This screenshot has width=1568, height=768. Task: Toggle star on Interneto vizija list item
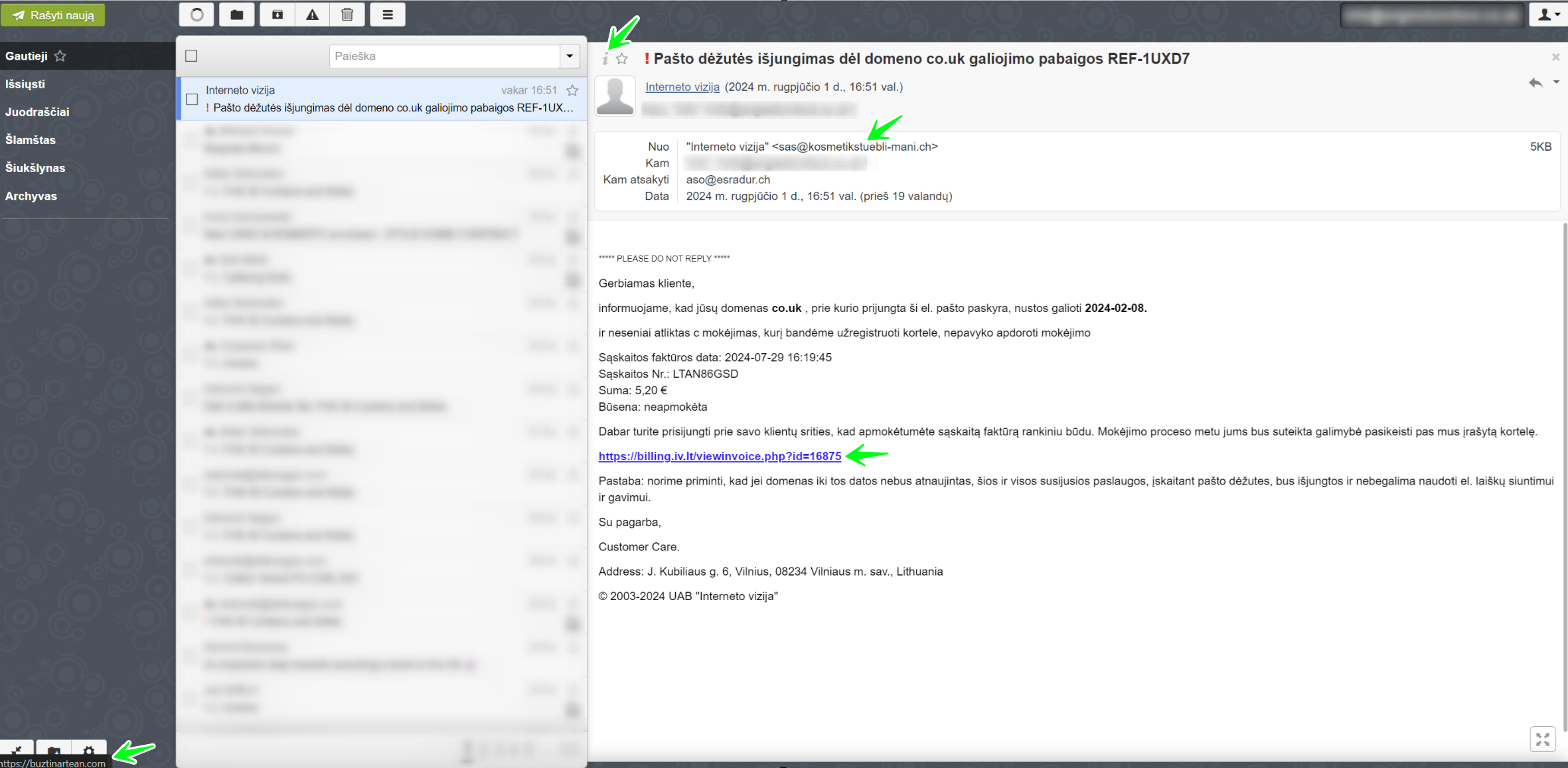[x=572, y=90]
